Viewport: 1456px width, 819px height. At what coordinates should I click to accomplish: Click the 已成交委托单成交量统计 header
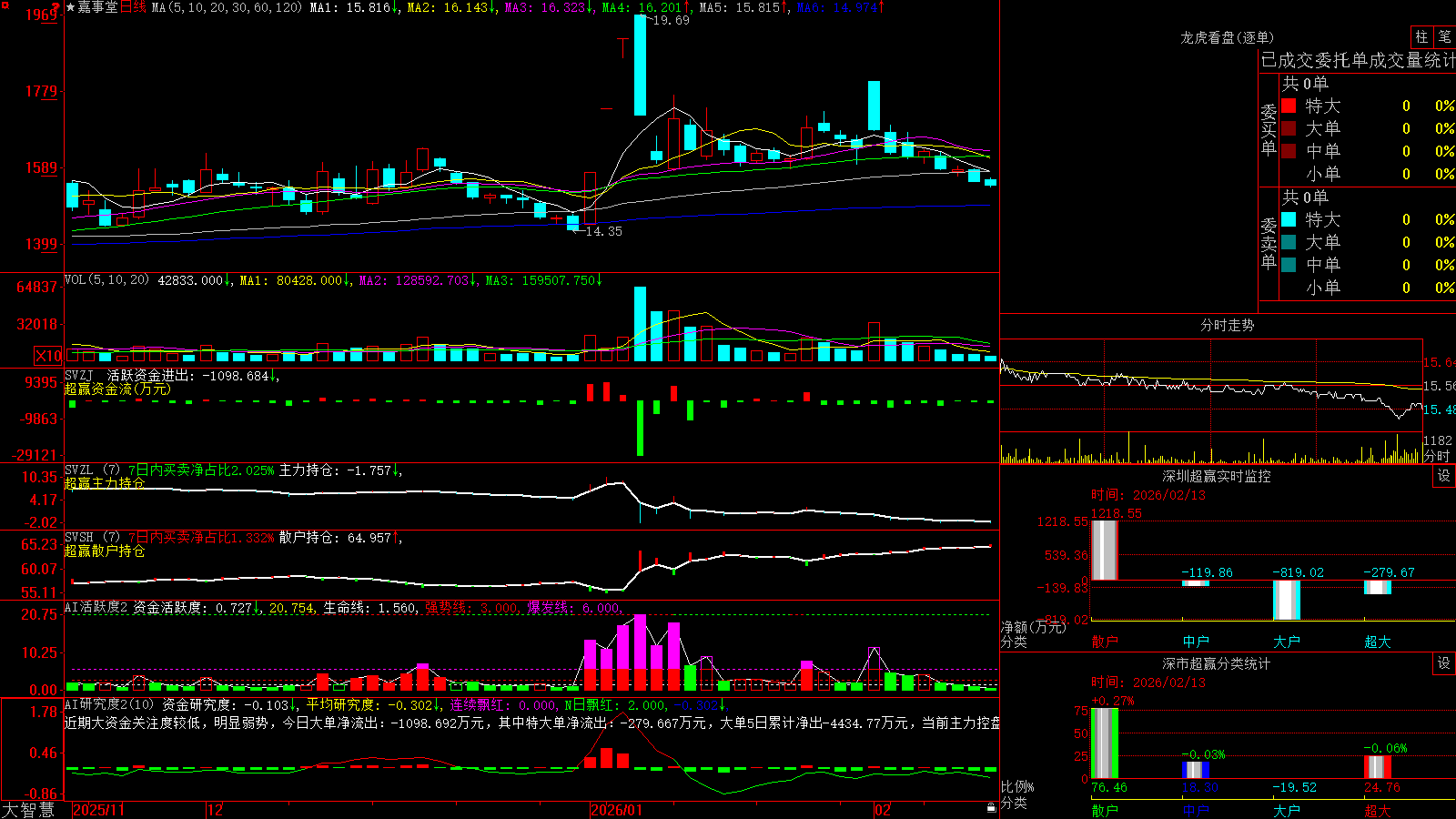(x=1358, y=60)
